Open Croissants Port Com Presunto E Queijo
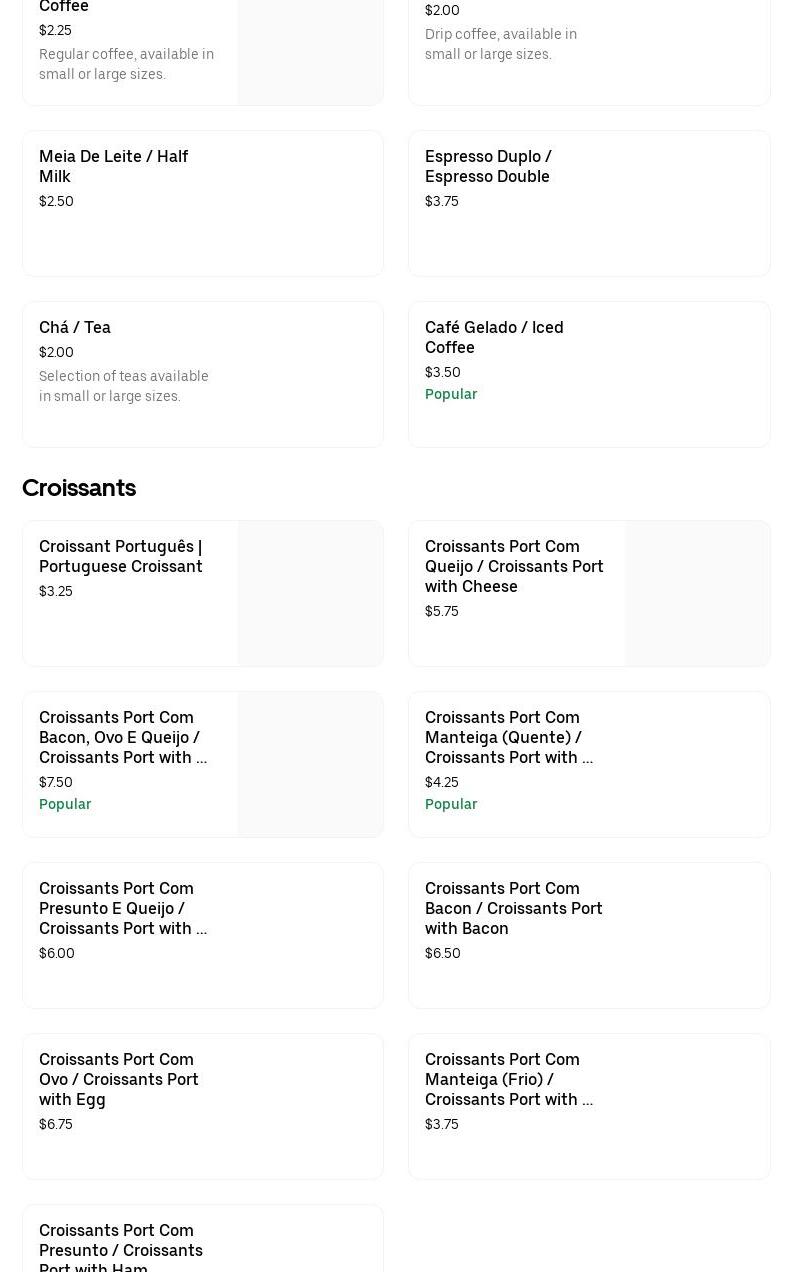This screenshot has height=1272, width=804. (x=123, y=908)
